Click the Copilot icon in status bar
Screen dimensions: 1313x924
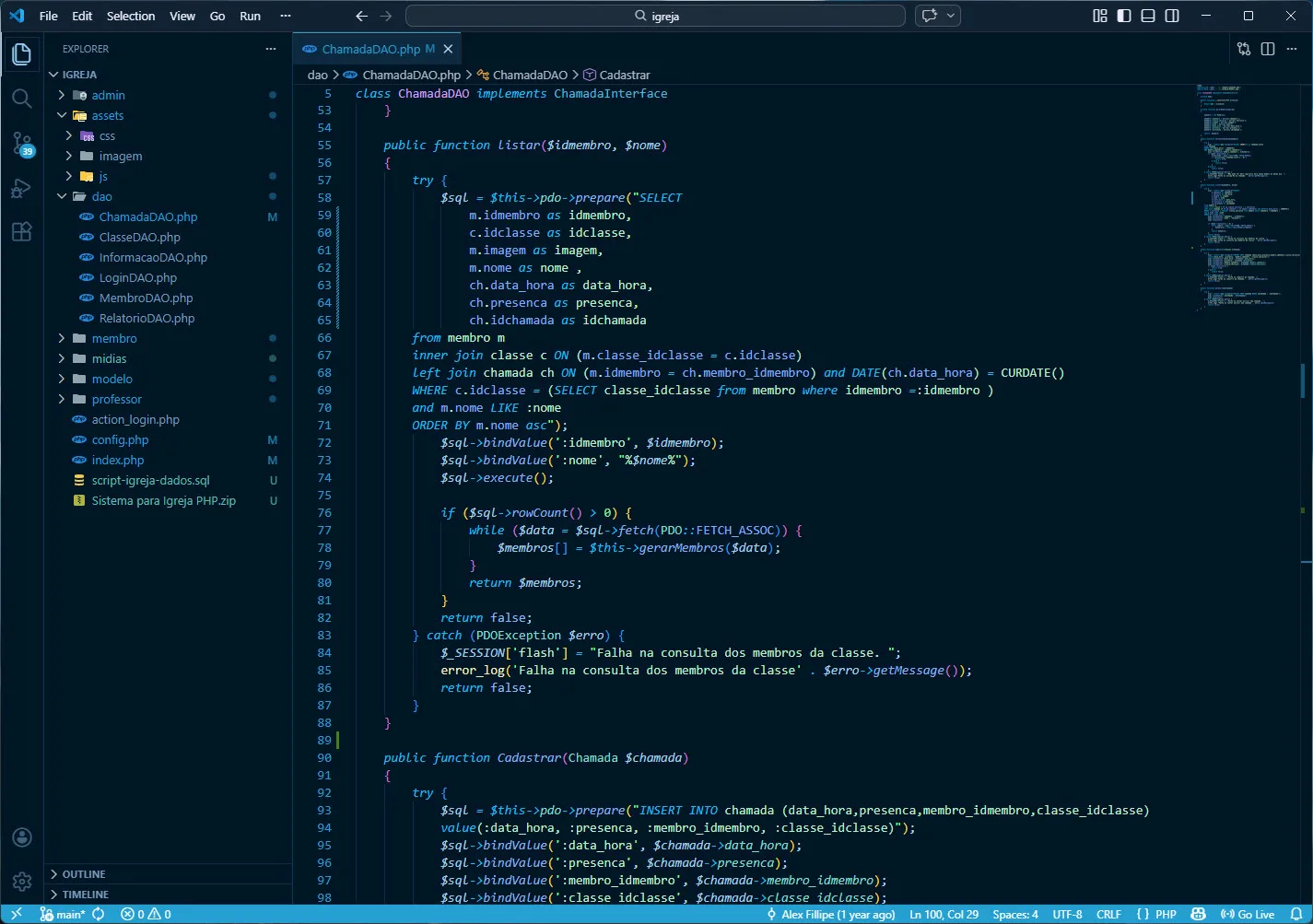[x=1197, y=914]
